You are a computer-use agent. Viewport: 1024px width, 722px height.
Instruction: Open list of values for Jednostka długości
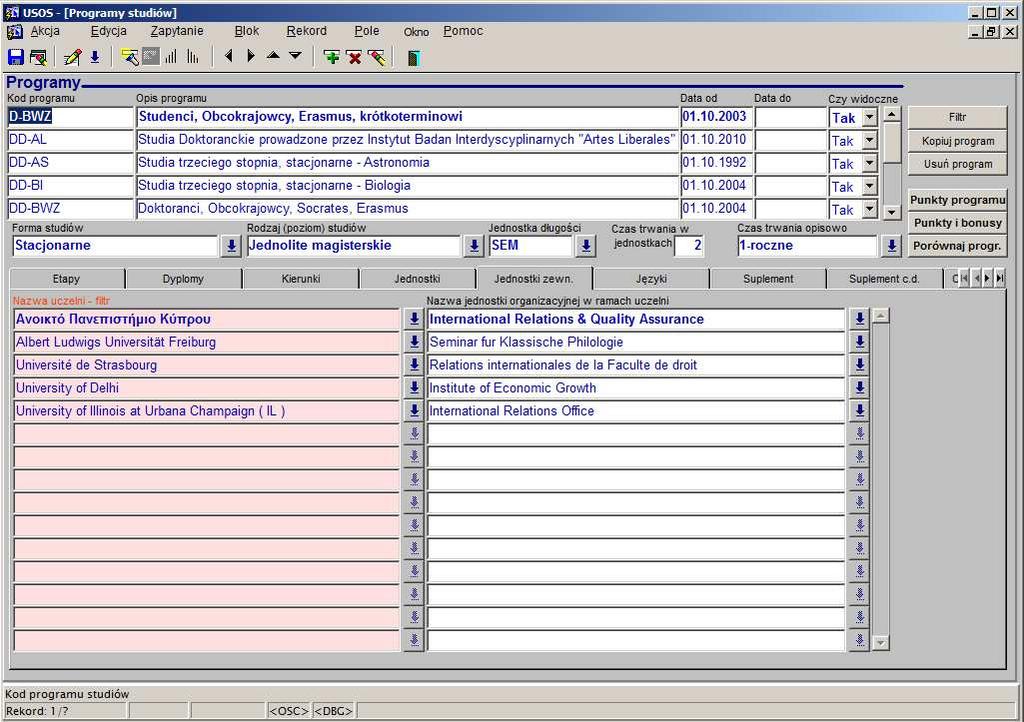coord(586,246)
